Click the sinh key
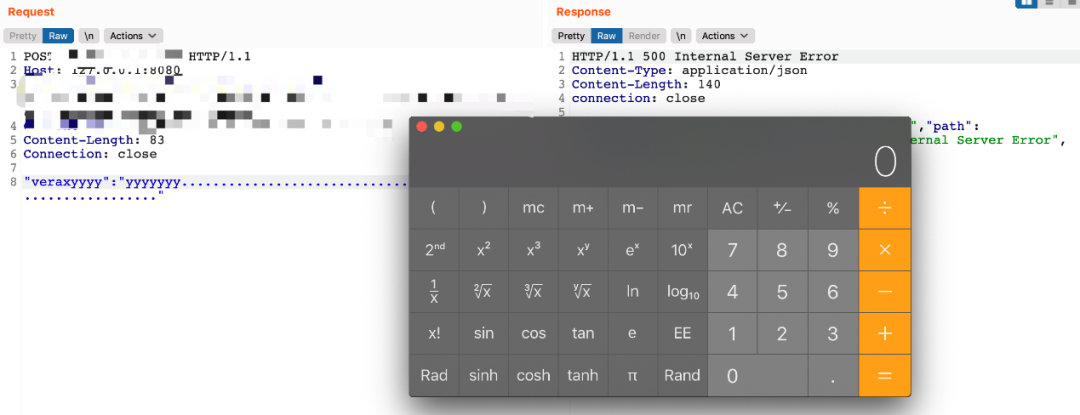The width and height of the screenshot is (1080, 415). pyautogui.click(x=484, y=376)
